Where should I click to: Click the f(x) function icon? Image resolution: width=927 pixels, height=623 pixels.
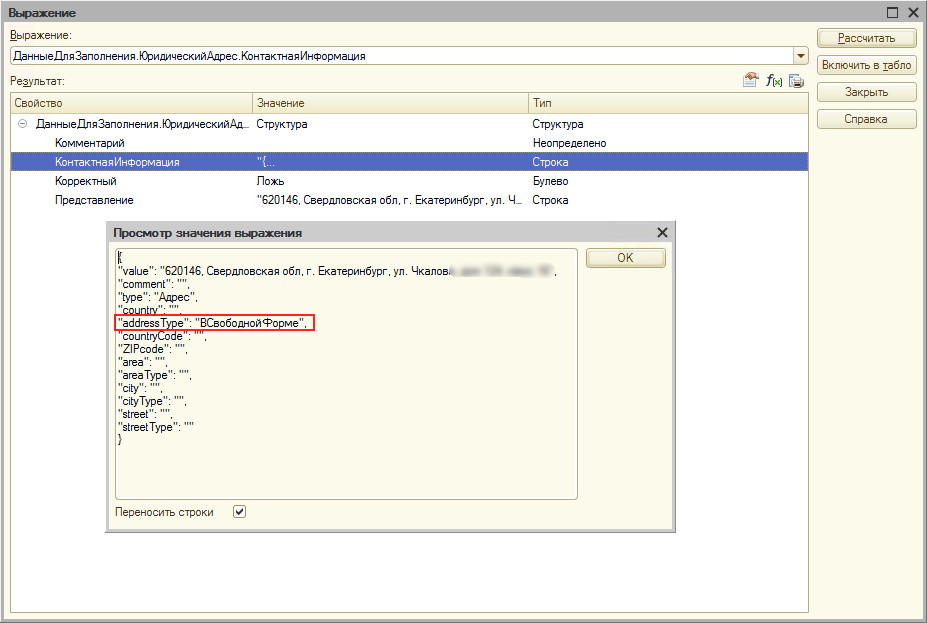tap(774, 80)
